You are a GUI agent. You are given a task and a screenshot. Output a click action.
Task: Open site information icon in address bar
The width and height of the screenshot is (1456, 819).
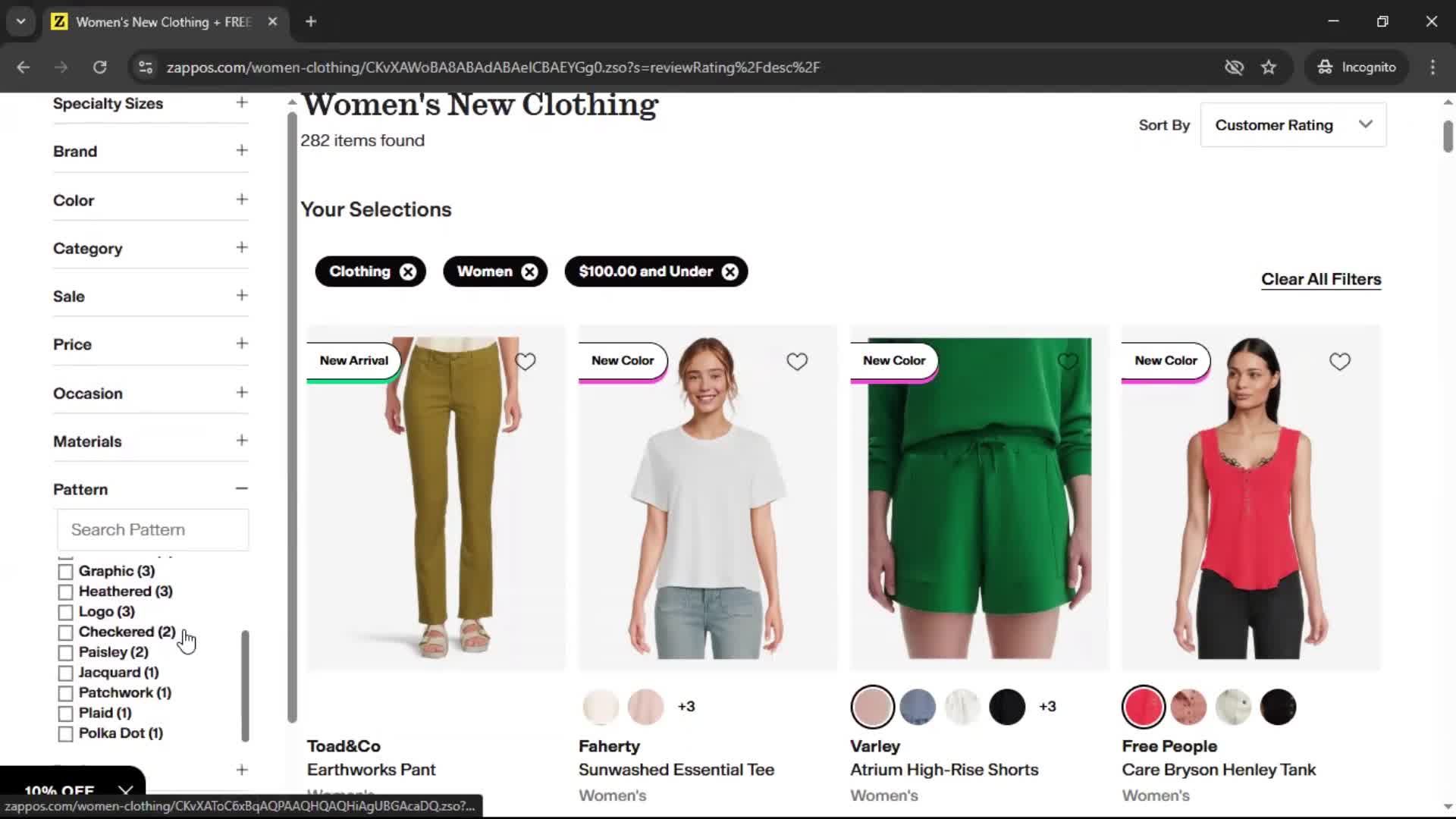click(145, 67)
